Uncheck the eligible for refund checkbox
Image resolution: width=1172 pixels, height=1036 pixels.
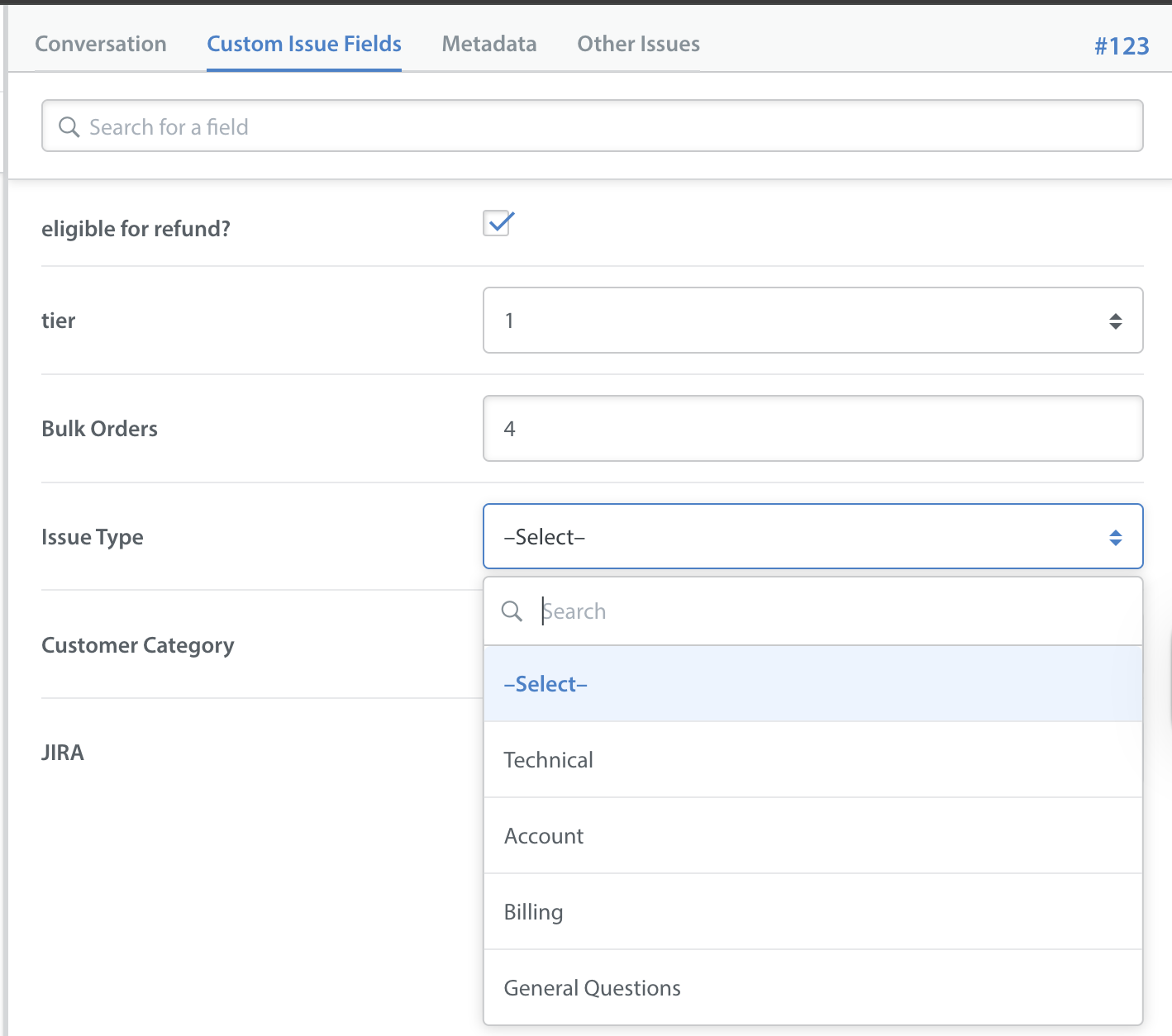(x=498, y=223)
